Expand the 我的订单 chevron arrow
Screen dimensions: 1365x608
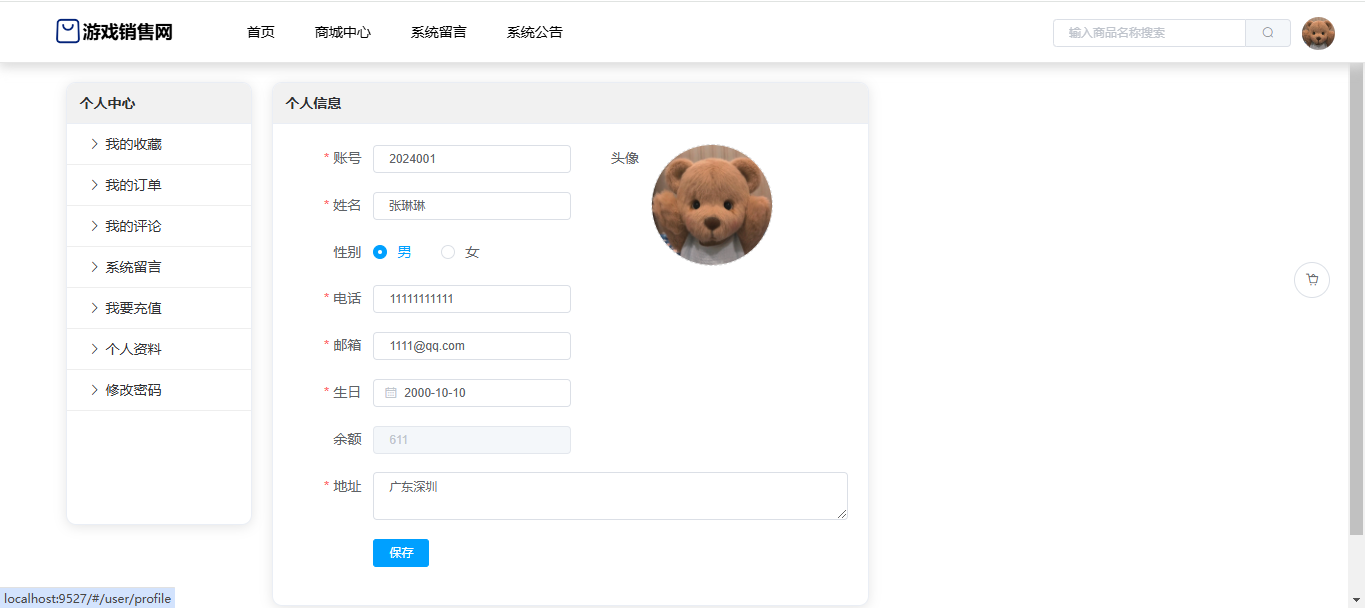point(94,185)
